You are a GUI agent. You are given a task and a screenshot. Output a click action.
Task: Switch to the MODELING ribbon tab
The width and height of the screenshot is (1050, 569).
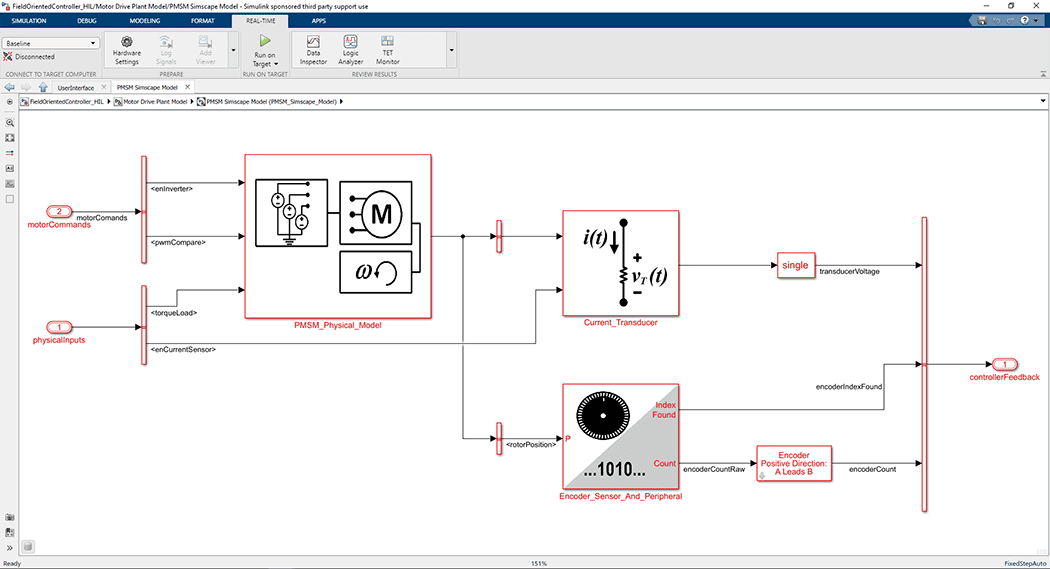[x=144, y=20]
